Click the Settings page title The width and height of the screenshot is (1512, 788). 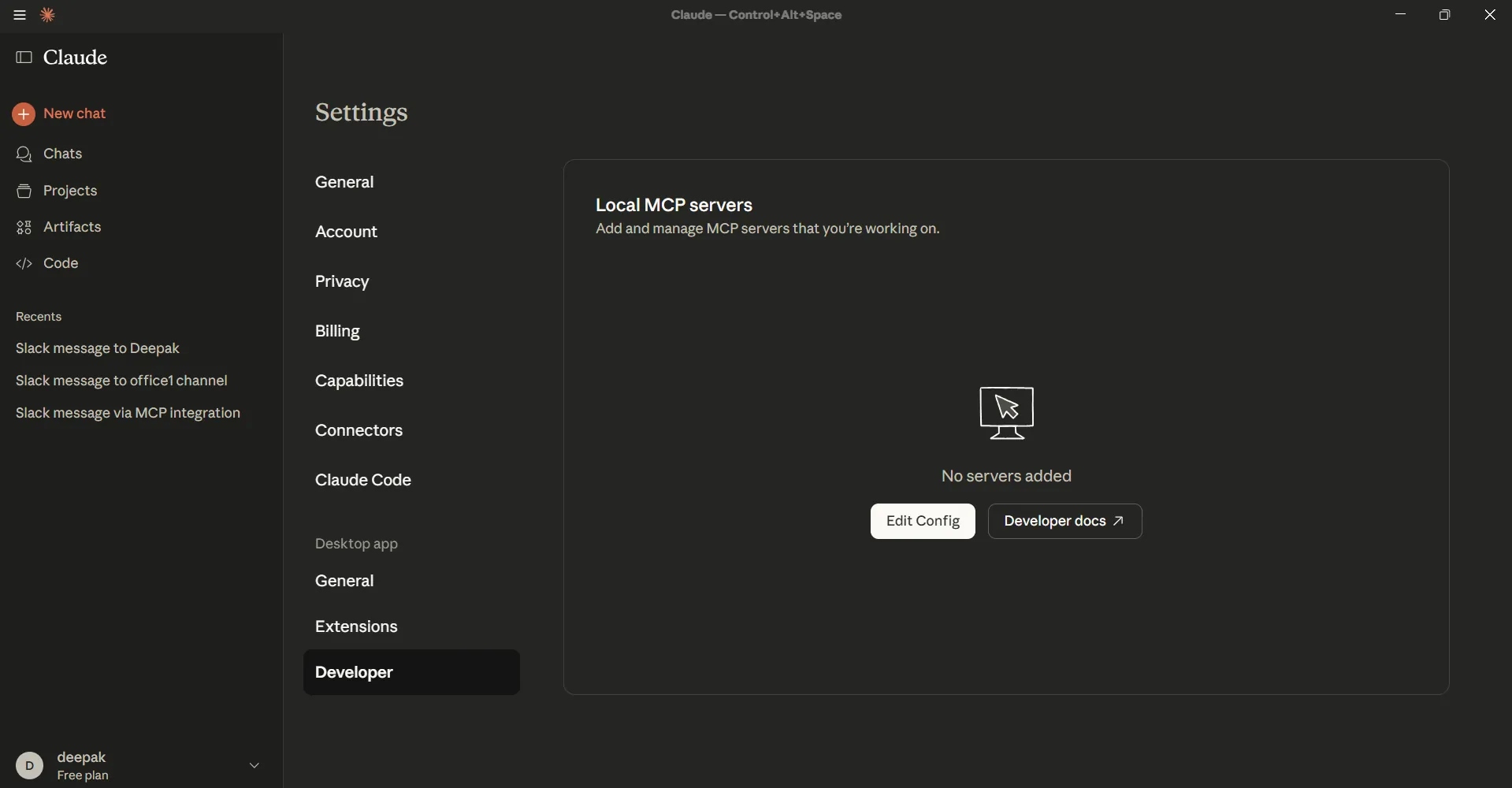pos(362,113)
